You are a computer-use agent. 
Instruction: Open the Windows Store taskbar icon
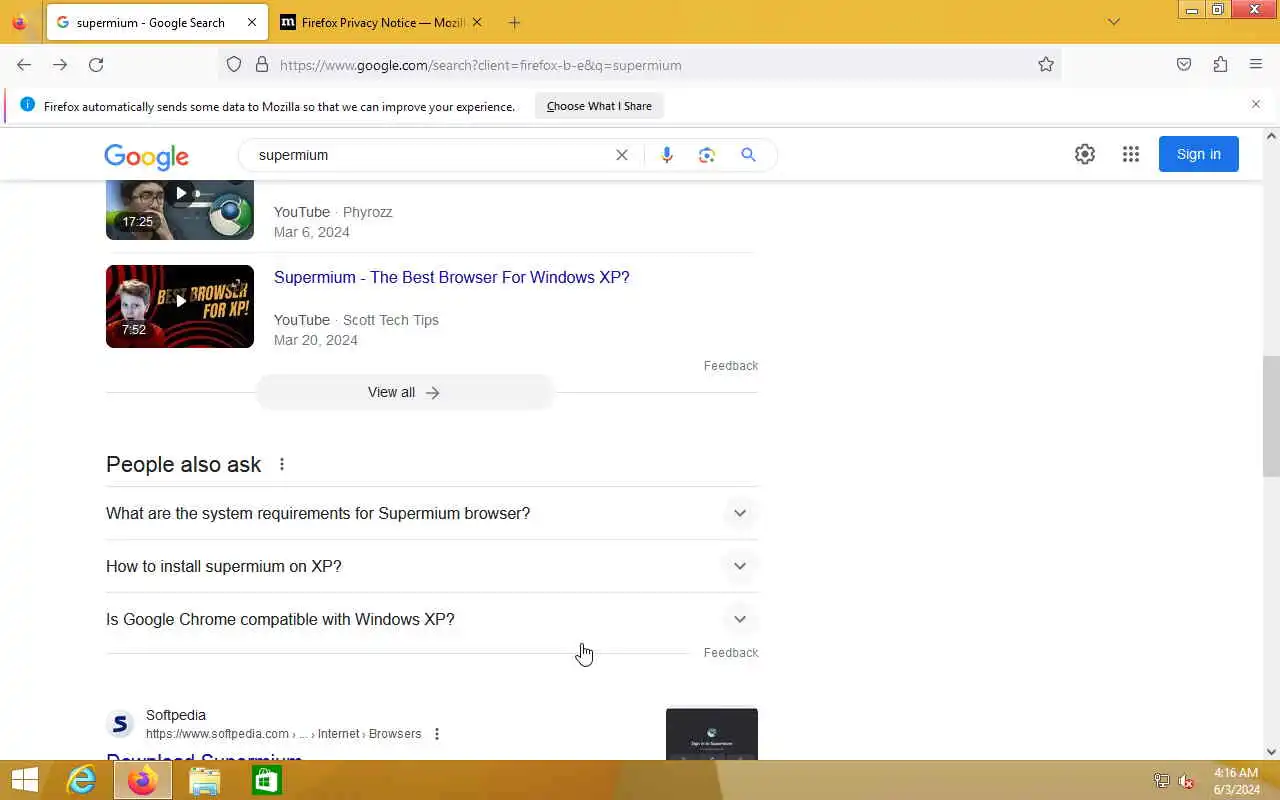266,780
